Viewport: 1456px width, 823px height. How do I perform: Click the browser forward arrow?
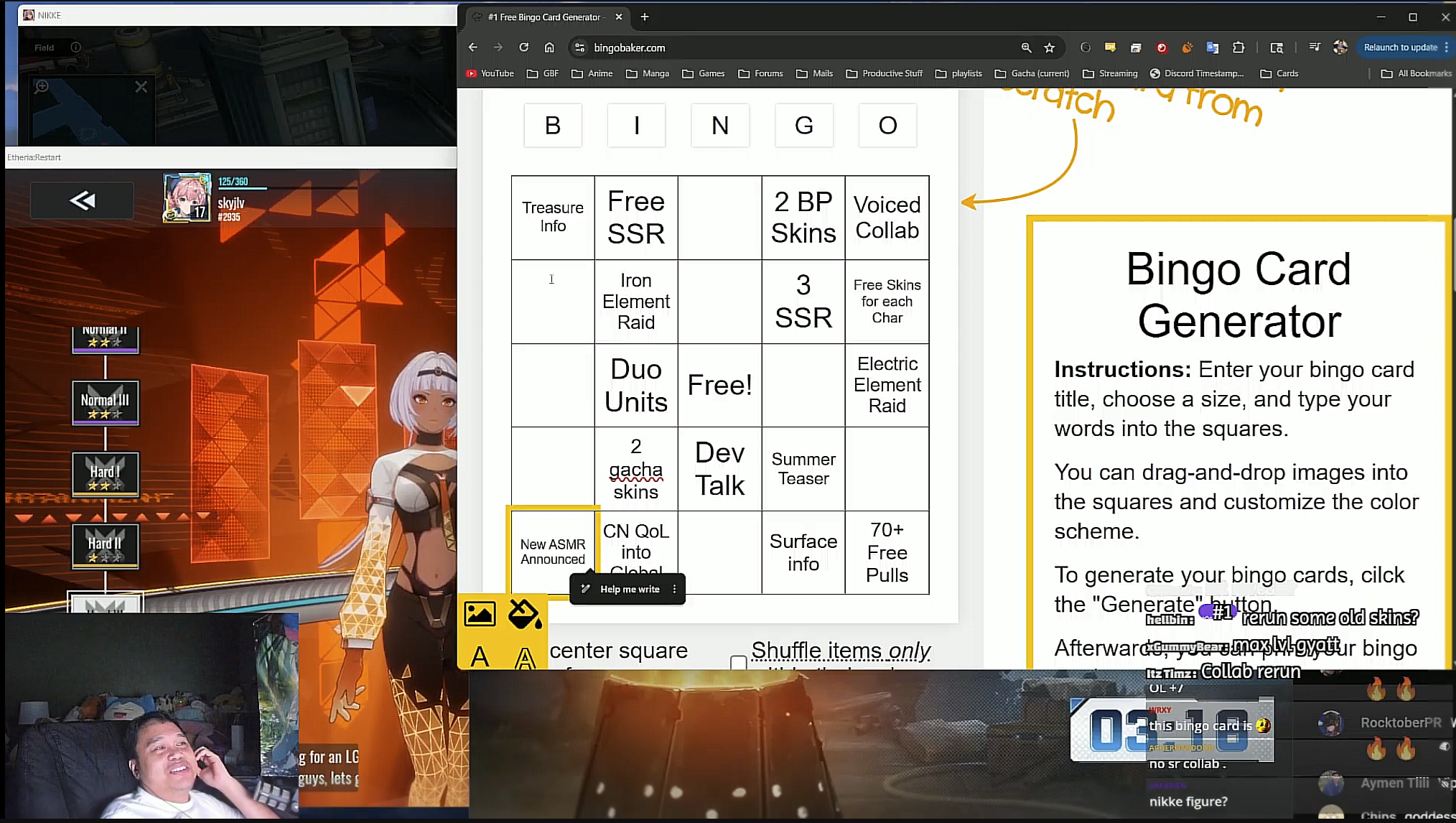(498, 47)
